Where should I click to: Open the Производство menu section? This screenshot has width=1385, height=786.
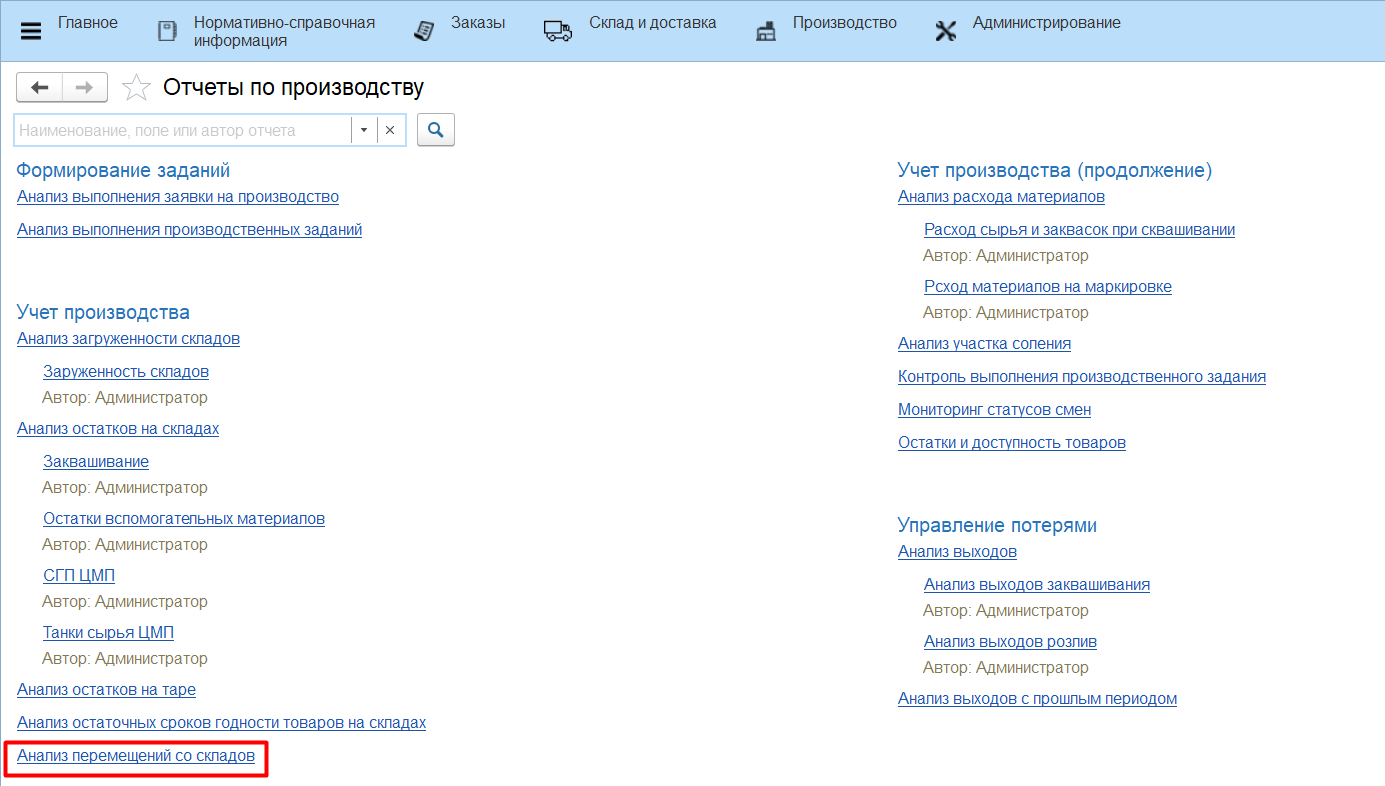(844, 23)
